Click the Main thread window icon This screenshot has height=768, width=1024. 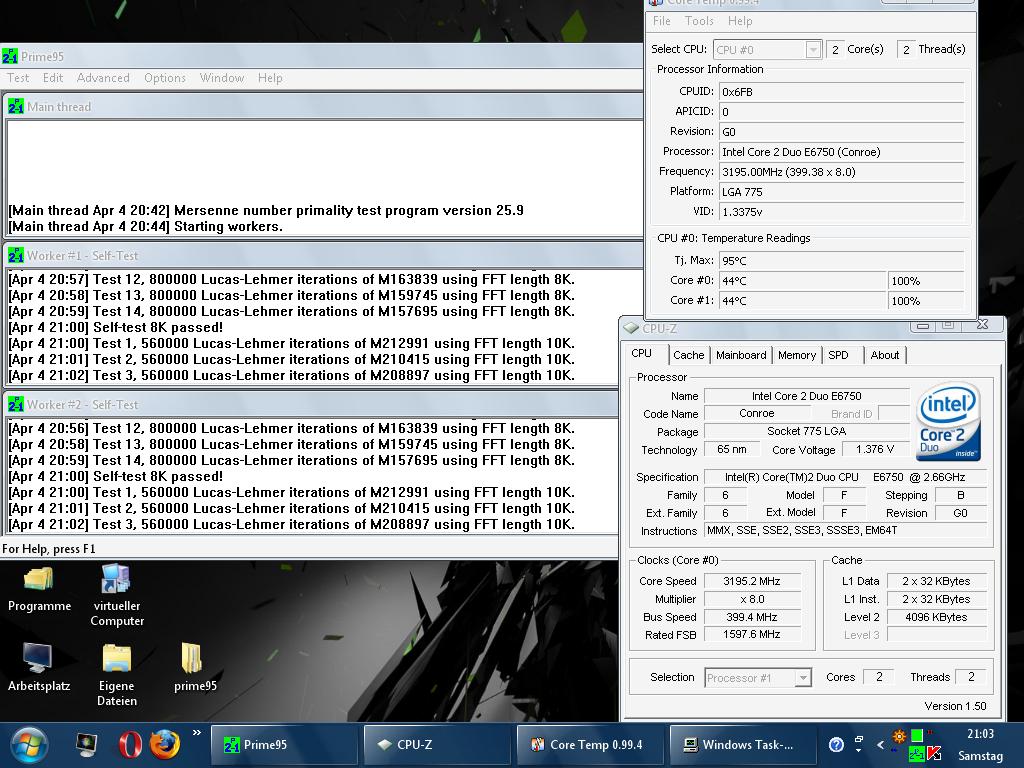point(16,106)
